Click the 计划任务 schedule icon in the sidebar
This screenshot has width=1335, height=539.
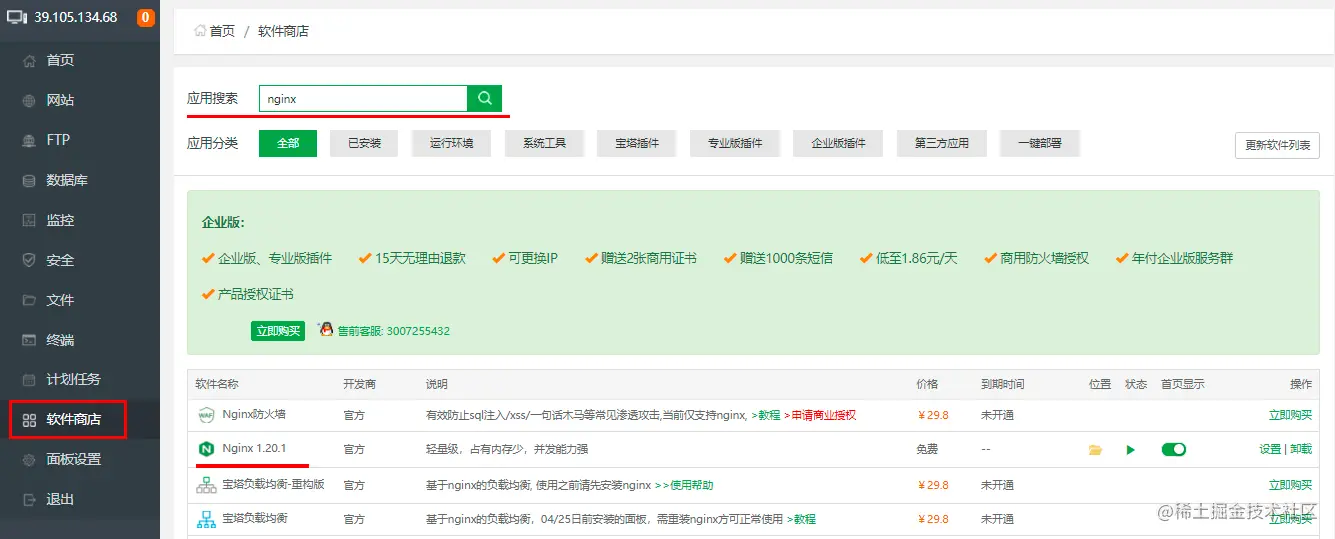29,379
